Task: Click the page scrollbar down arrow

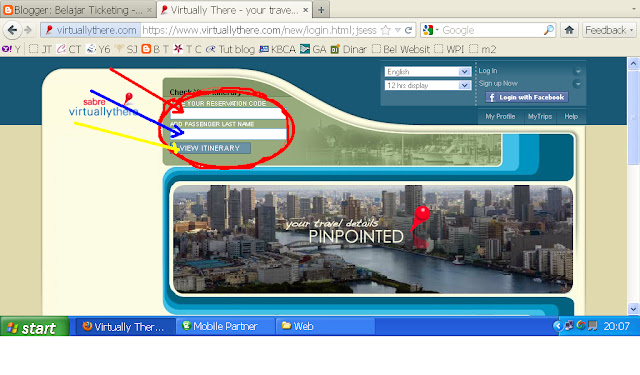Action: [633, 309]
